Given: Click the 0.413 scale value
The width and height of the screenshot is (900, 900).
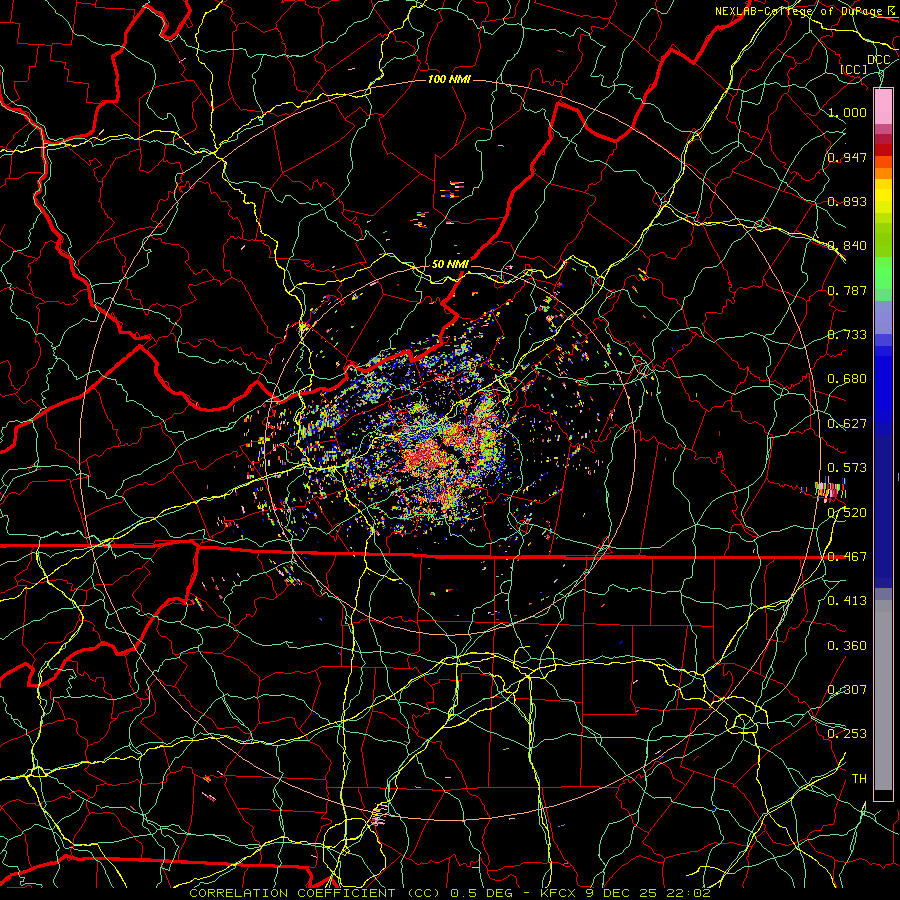Looking at the screenshot, I should tap(847, 601).
